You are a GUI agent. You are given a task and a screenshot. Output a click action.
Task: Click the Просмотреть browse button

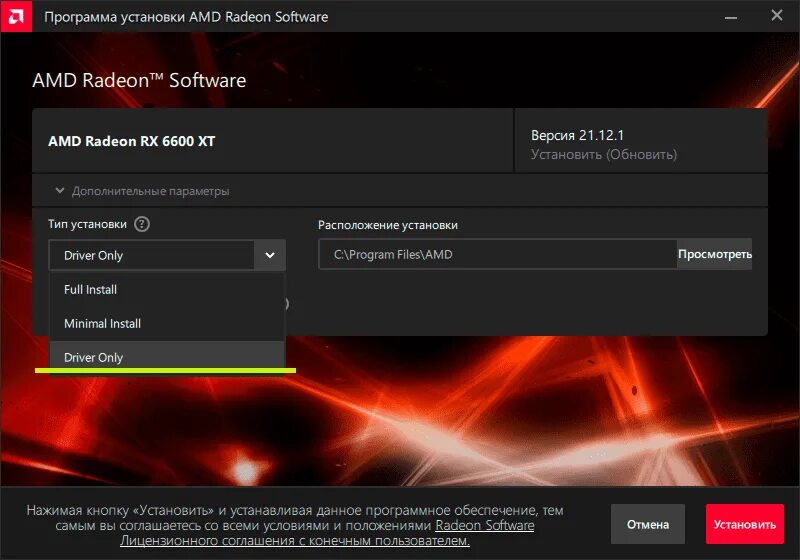715,254
